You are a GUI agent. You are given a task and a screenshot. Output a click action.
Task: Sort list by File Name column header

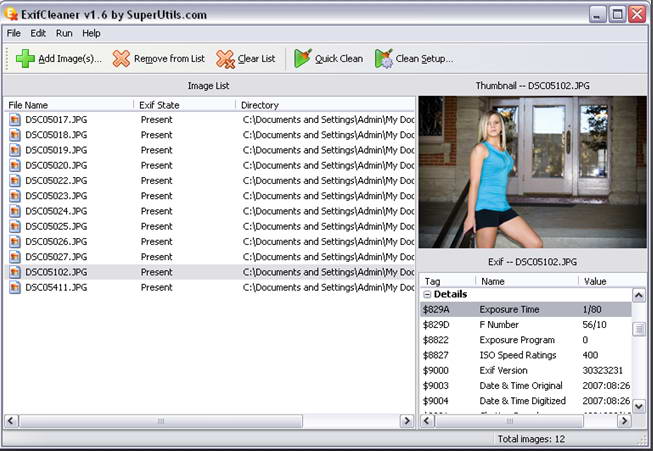coord(69,105)
